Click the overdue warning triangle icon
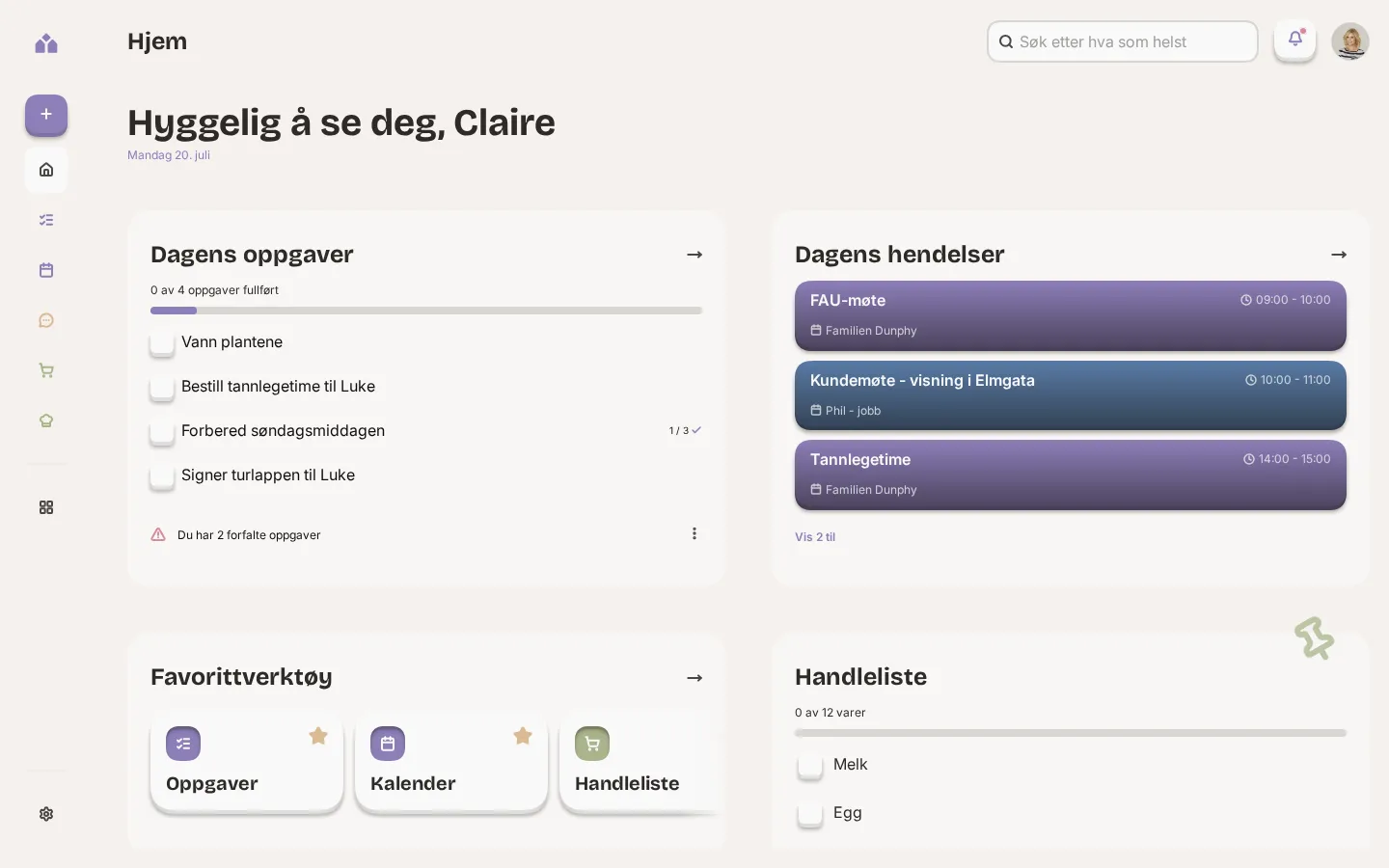The image size is (1389, 868). 158,534
